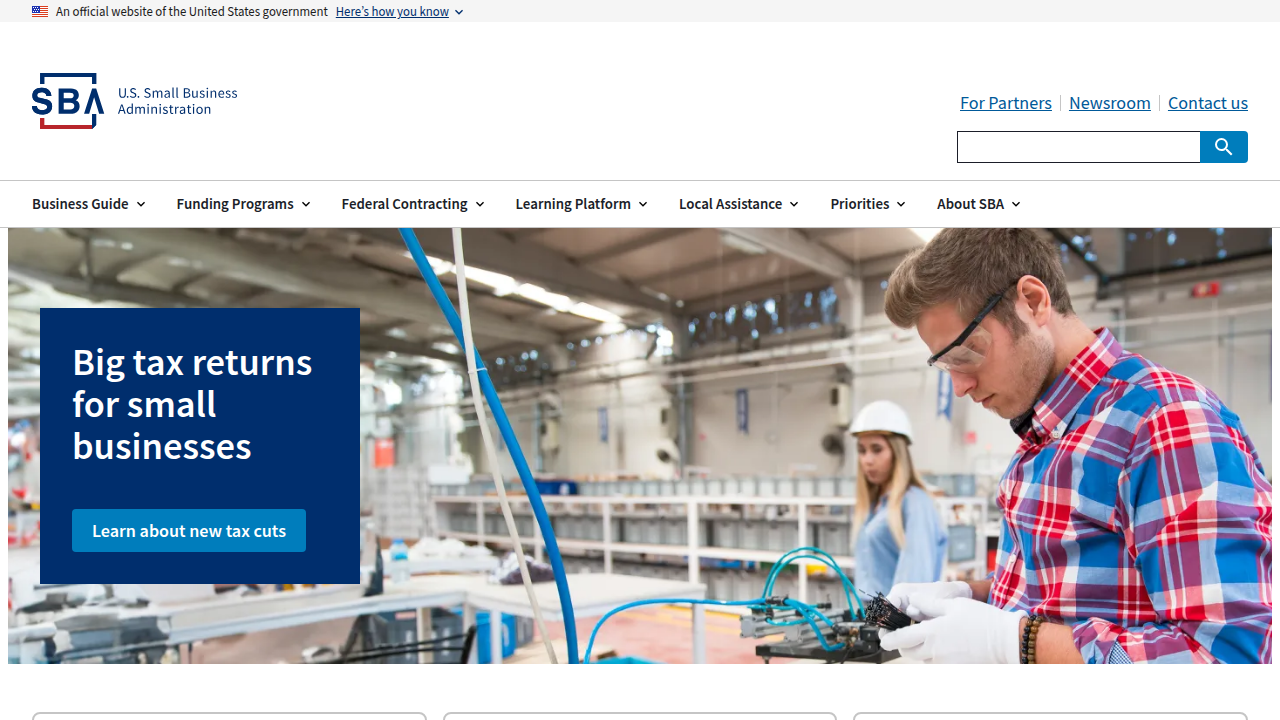This screenshot has width=1280, height=720.
Task: Click Learn about new tax cuts button
Action: pos(188,530)
